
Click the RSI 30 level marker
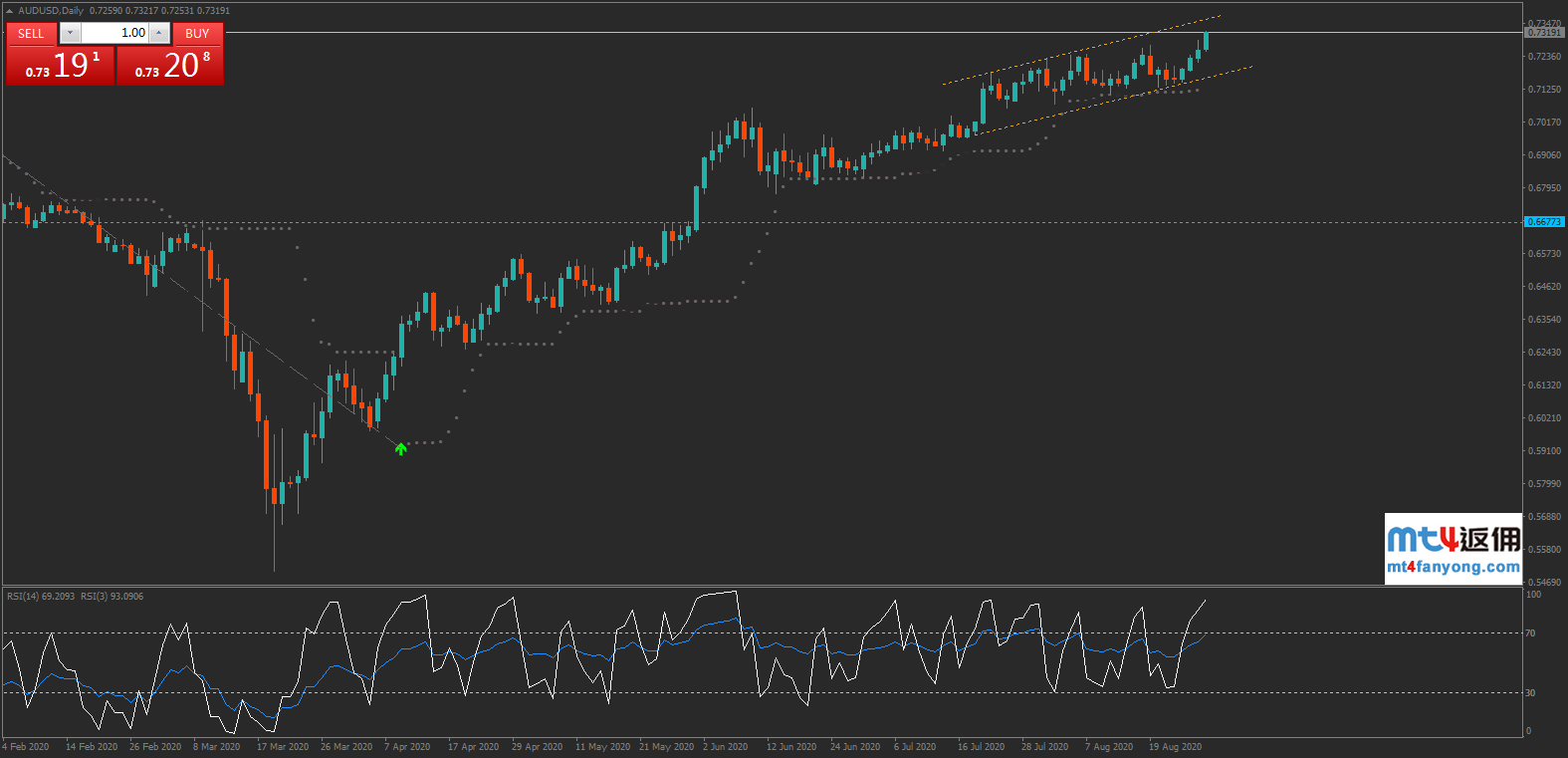[x=1530, y=692]
